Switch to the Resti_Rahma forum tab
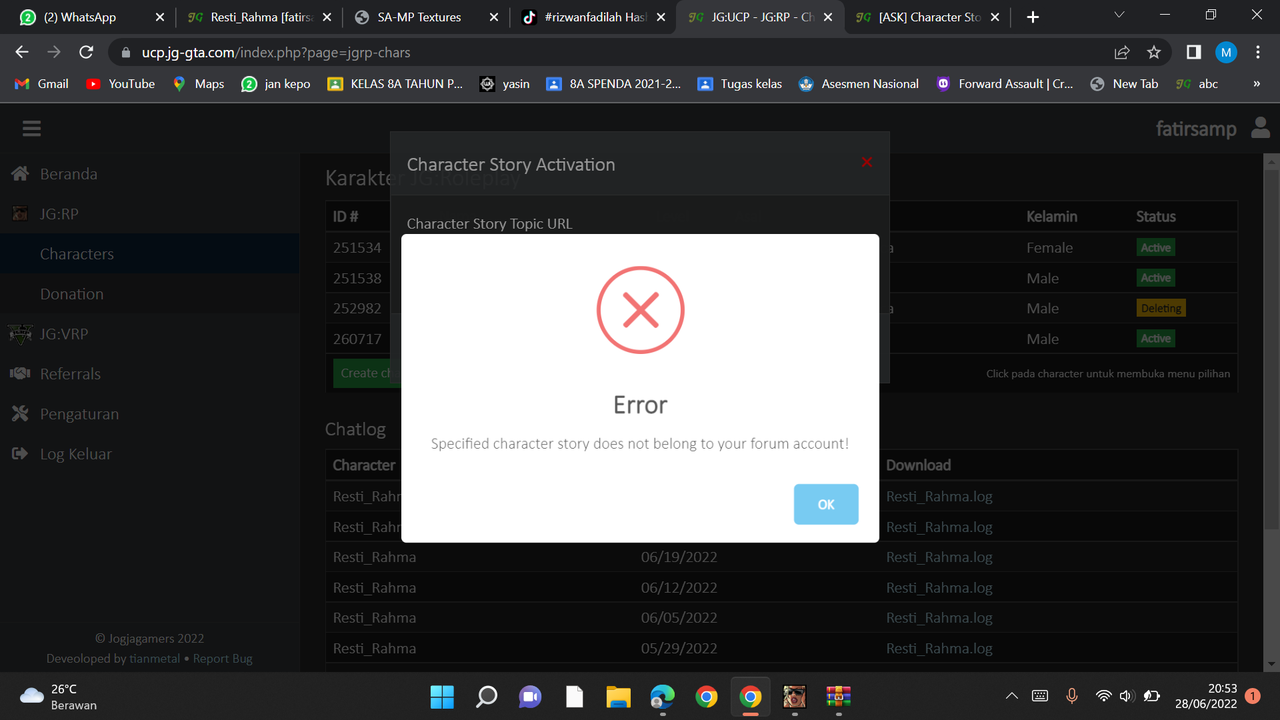 click(x=258, y=17)
